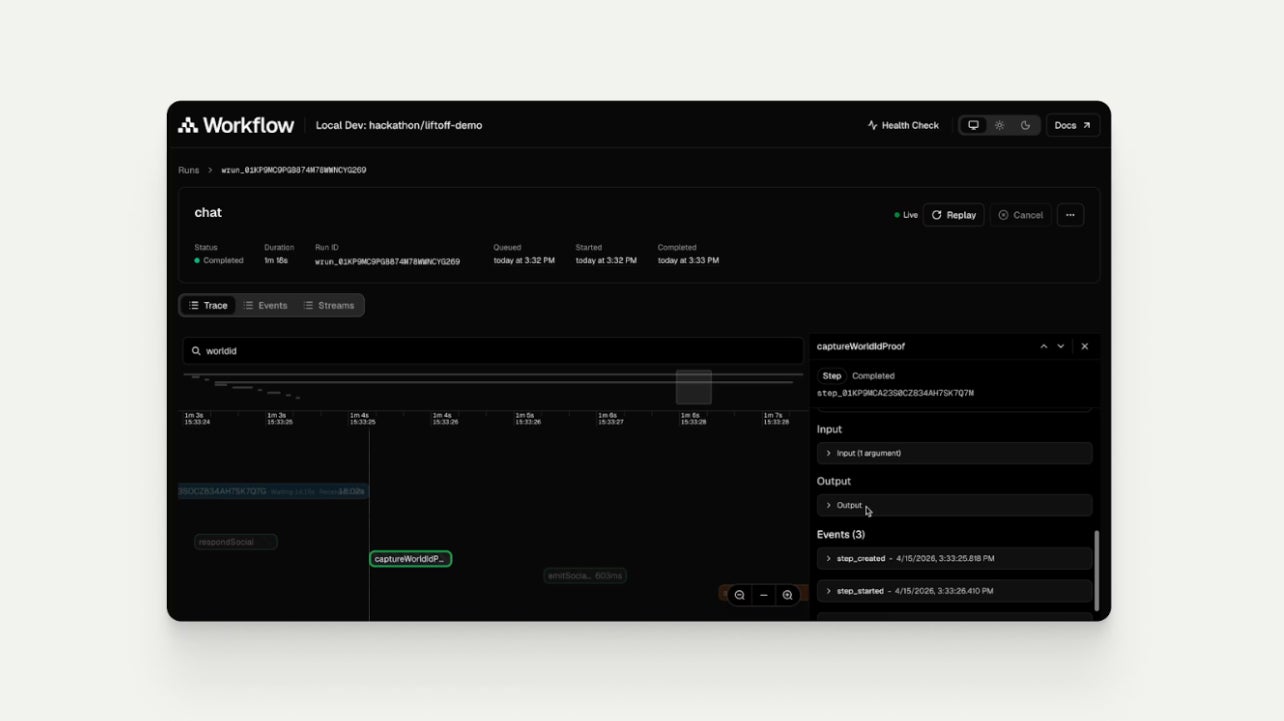Go to next step in detail panel
This screenshot has width=1284, height=721.
point(1061,346)
